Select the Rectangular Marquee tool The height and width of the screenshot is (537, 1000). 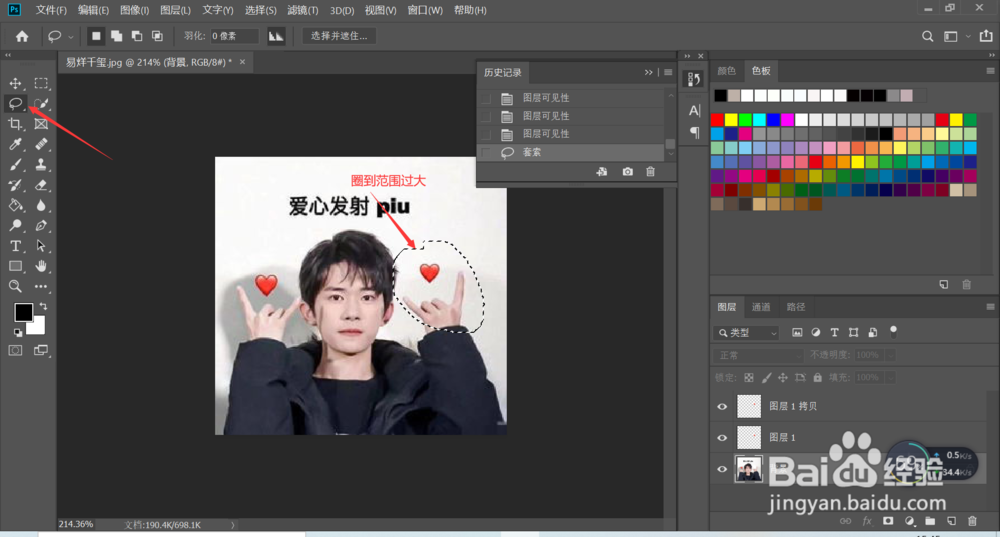(x=41, y=84)
